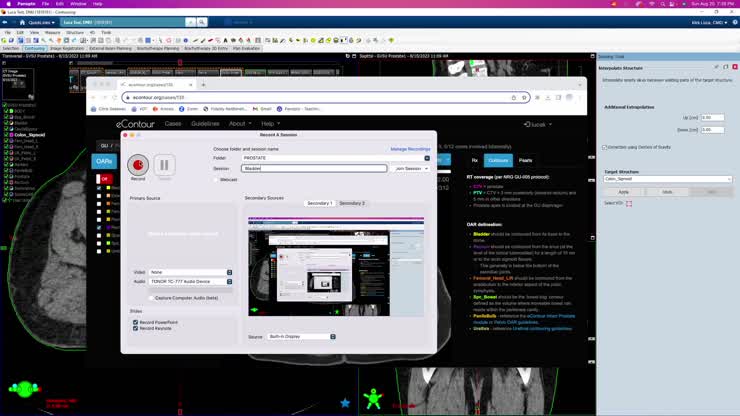Select the Secondary 1 tab

pyautogui.click(x=320, y=203)
